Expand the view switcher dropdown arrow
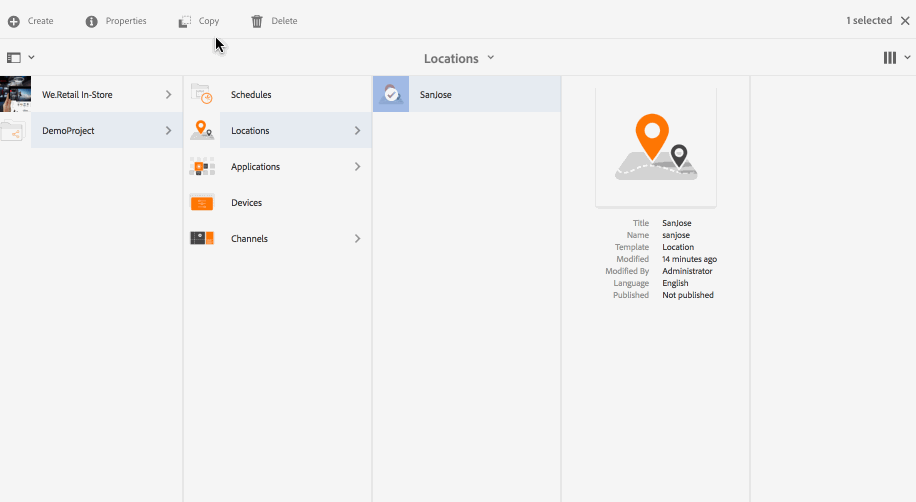 (x=907, y=57)
